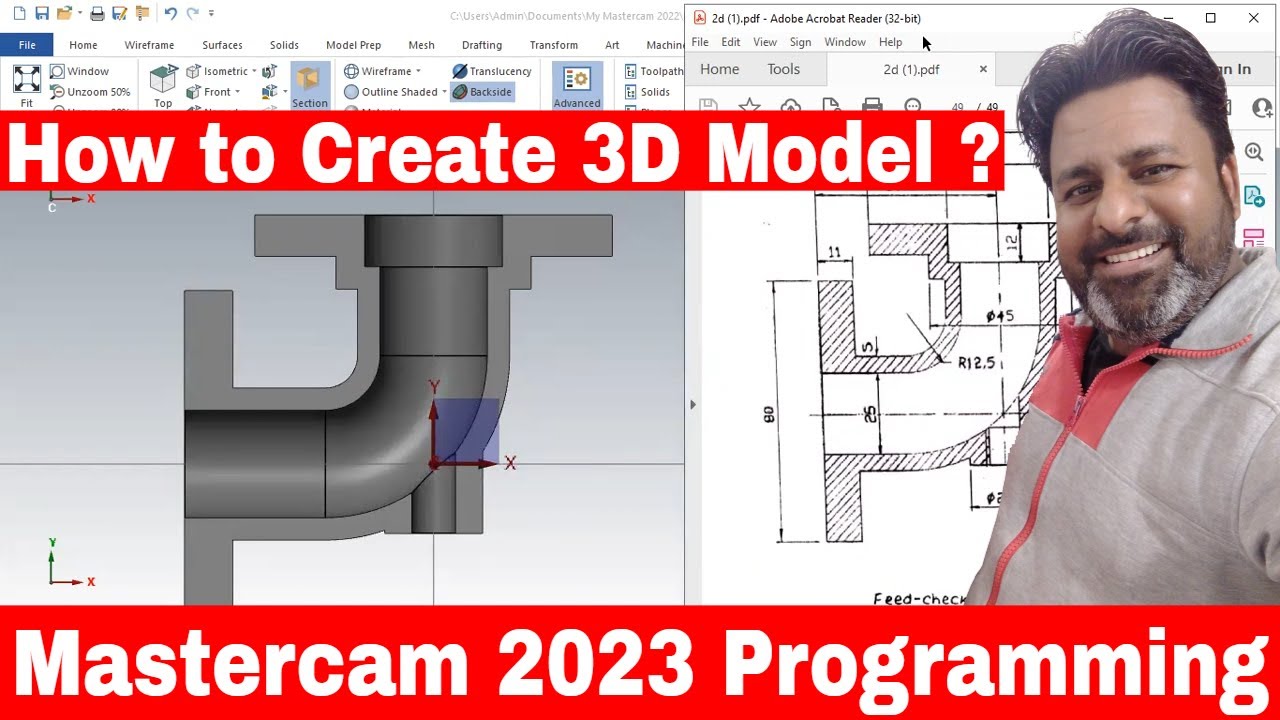The height and width of the screenshot is (720, 1280).
Task: Show the Solids manager panel
Action: tap(647, 92)
